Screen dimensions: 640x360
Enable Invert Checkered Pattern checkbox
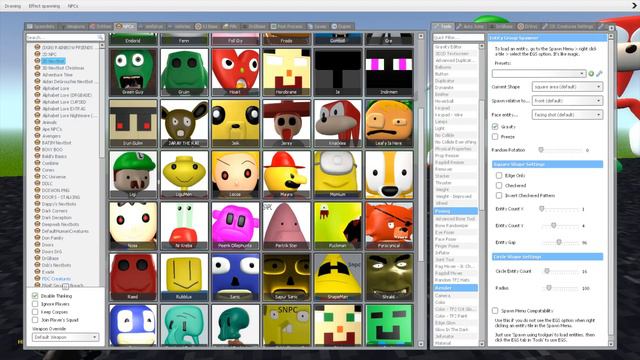[x=499, y=196]
